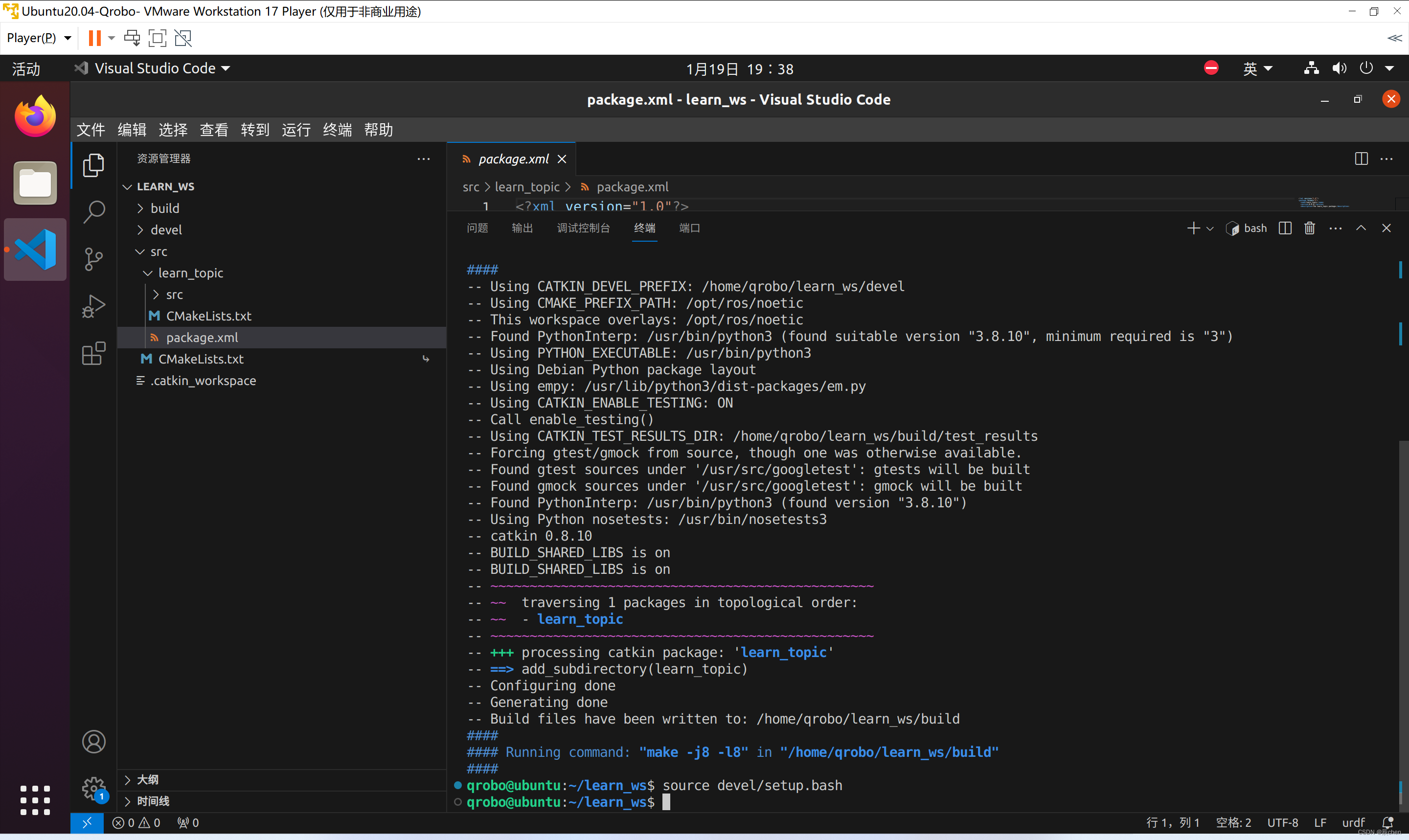Open the 帮助 menu

[379, 130]
